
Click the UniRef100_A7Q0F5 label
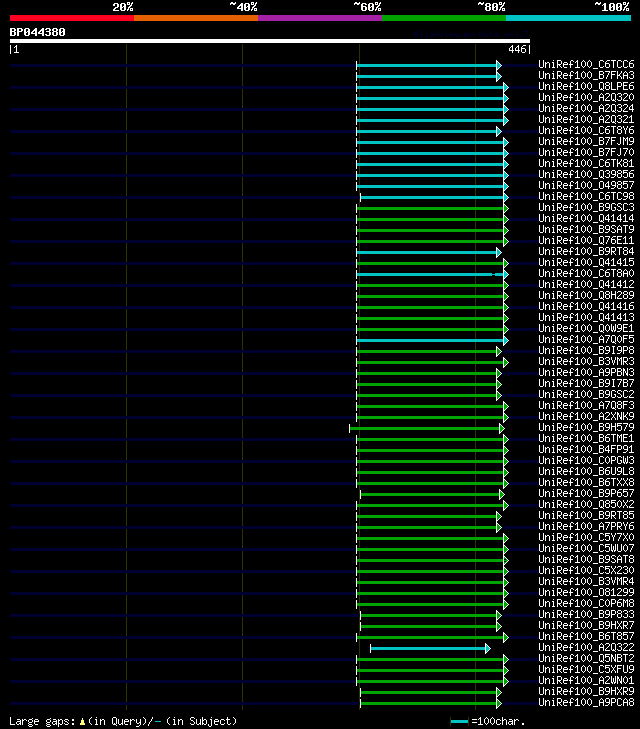coord(586,339)
